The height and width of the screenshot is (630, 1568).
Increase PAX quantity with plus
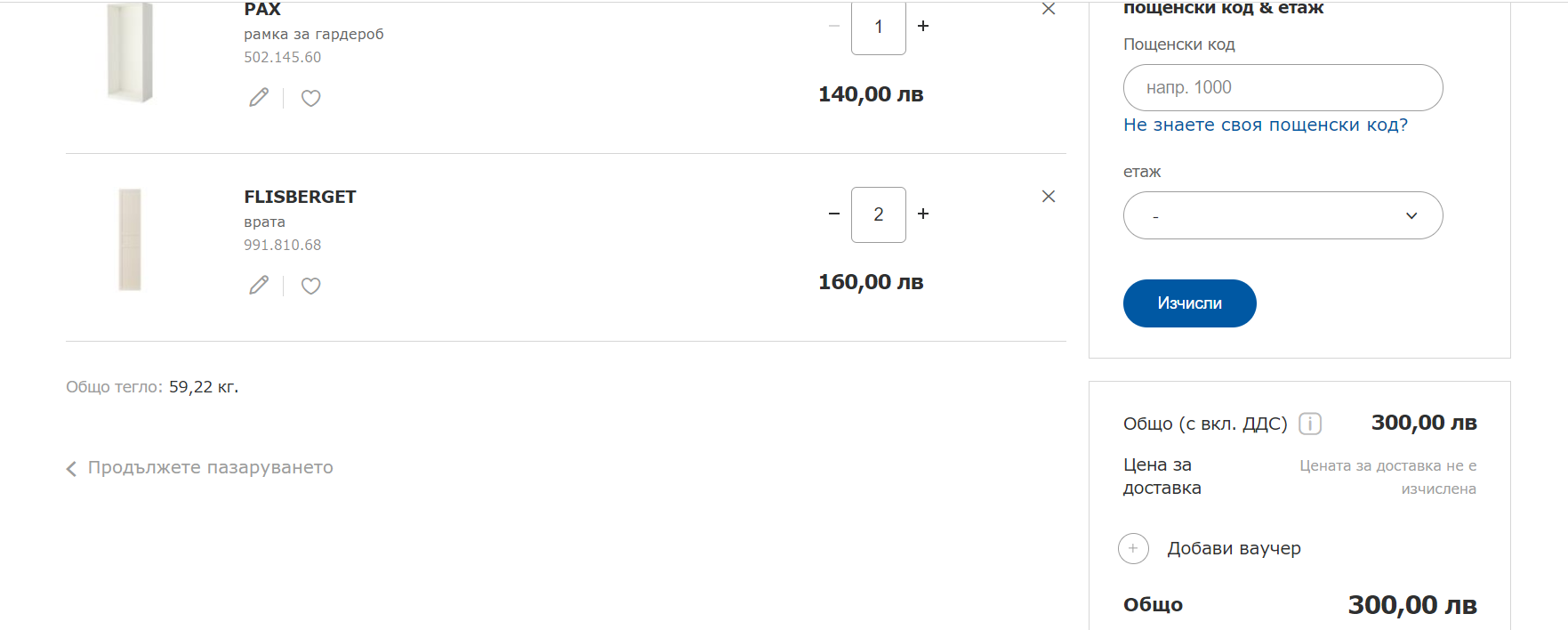point(923,26)
